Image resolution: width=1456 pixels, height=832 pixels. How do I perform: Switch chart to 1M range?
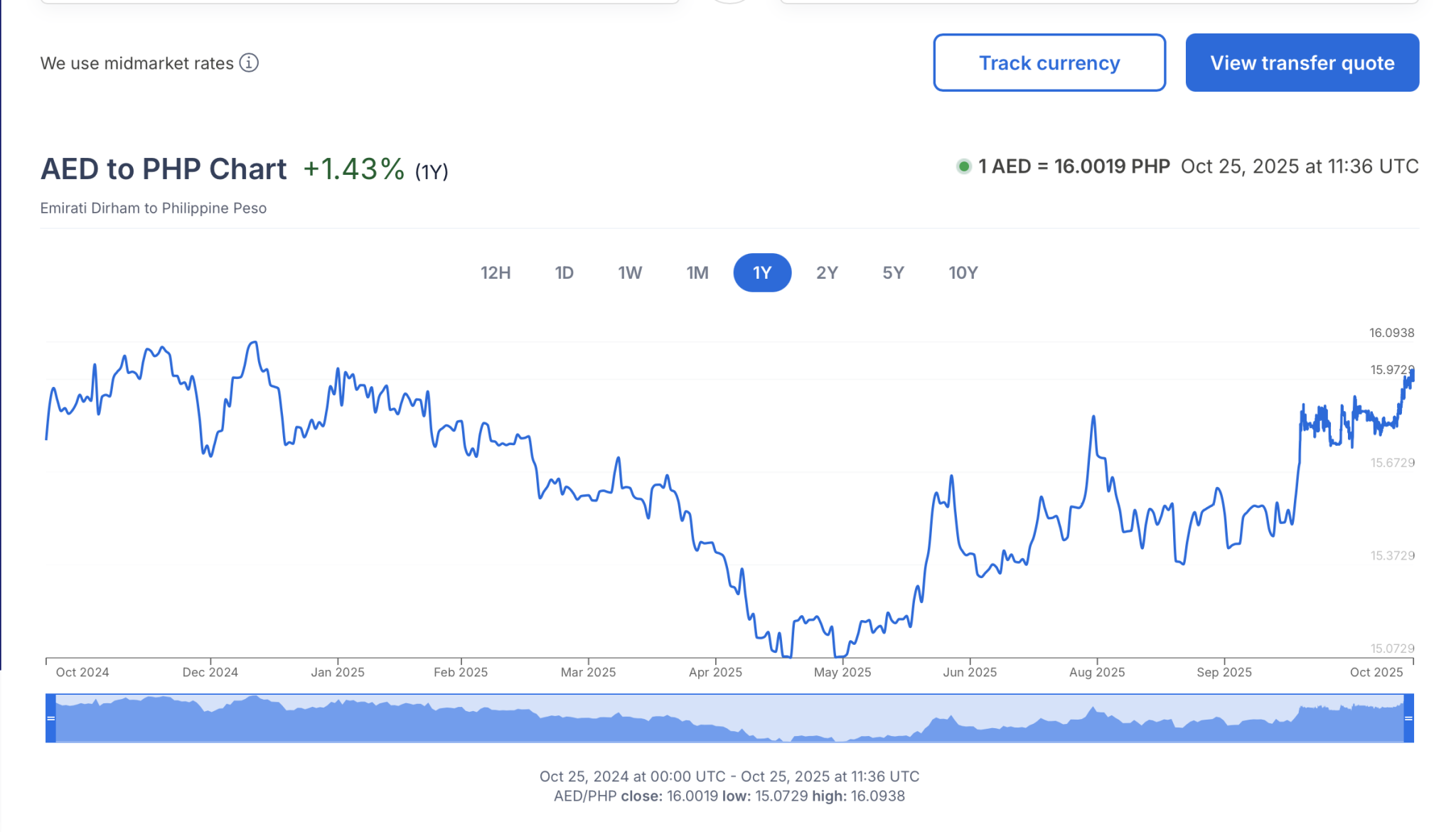pos(697,273)
